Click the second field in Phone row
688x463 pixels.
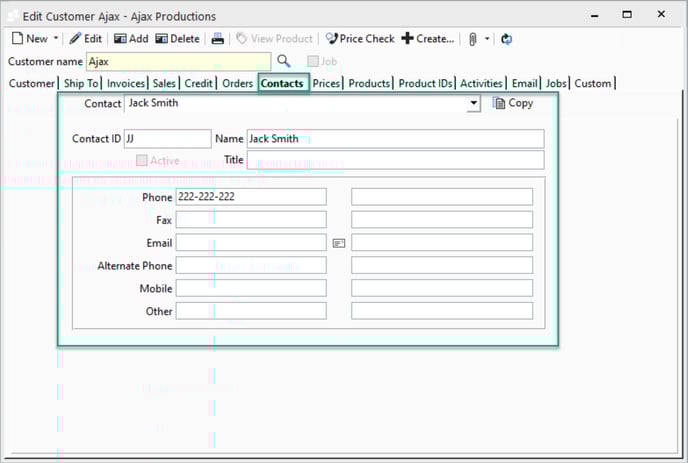tap(442, 197)
